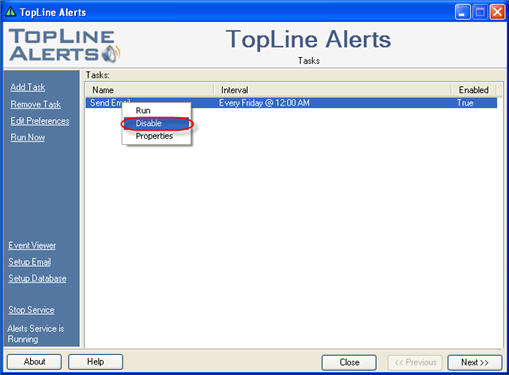Click Stop Service link
509x375 pixels.
point(31,310)
